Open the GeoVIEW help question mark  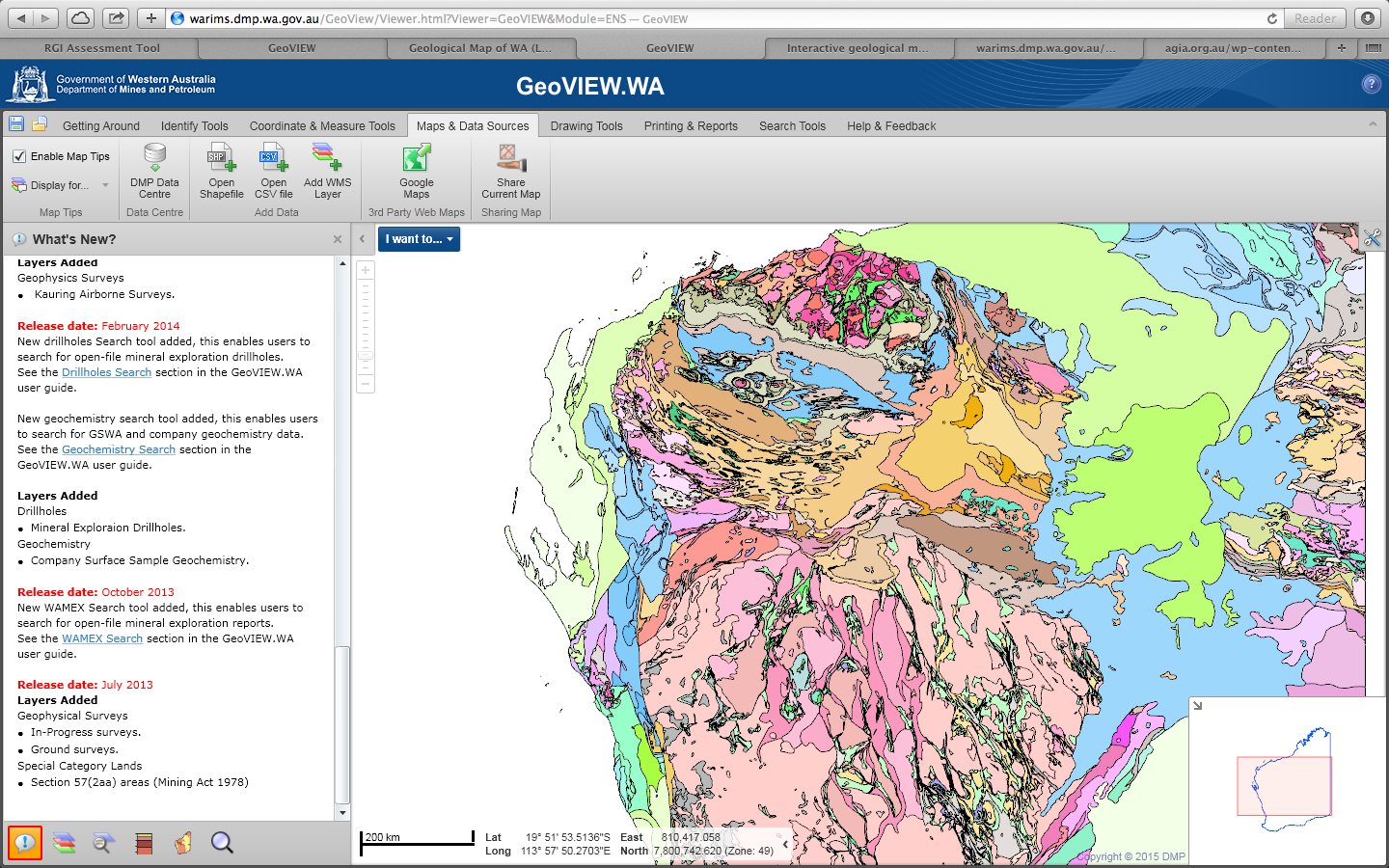[1371, 85]
